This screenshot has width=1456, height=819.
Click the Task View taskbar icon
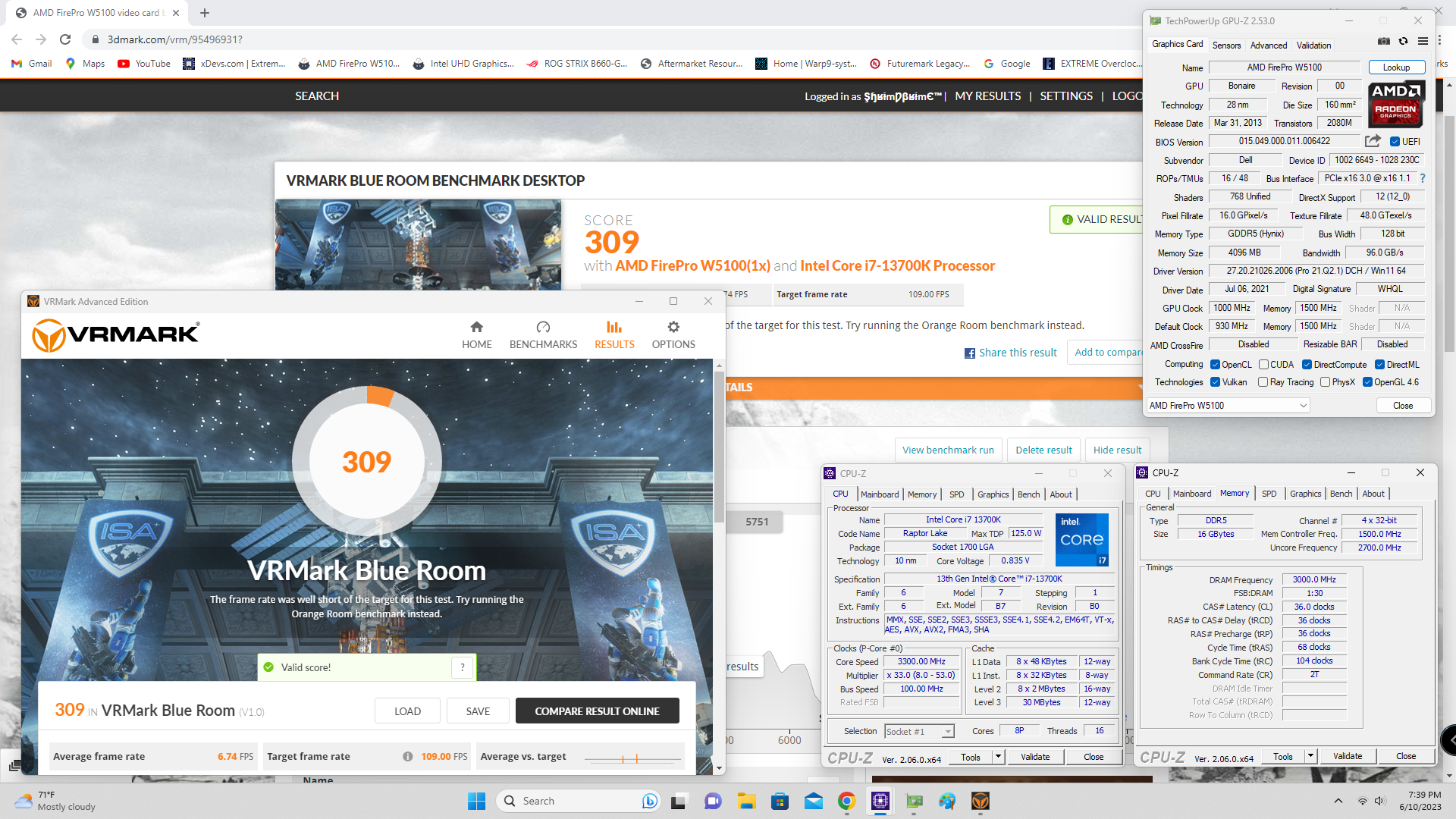(679, 801)
